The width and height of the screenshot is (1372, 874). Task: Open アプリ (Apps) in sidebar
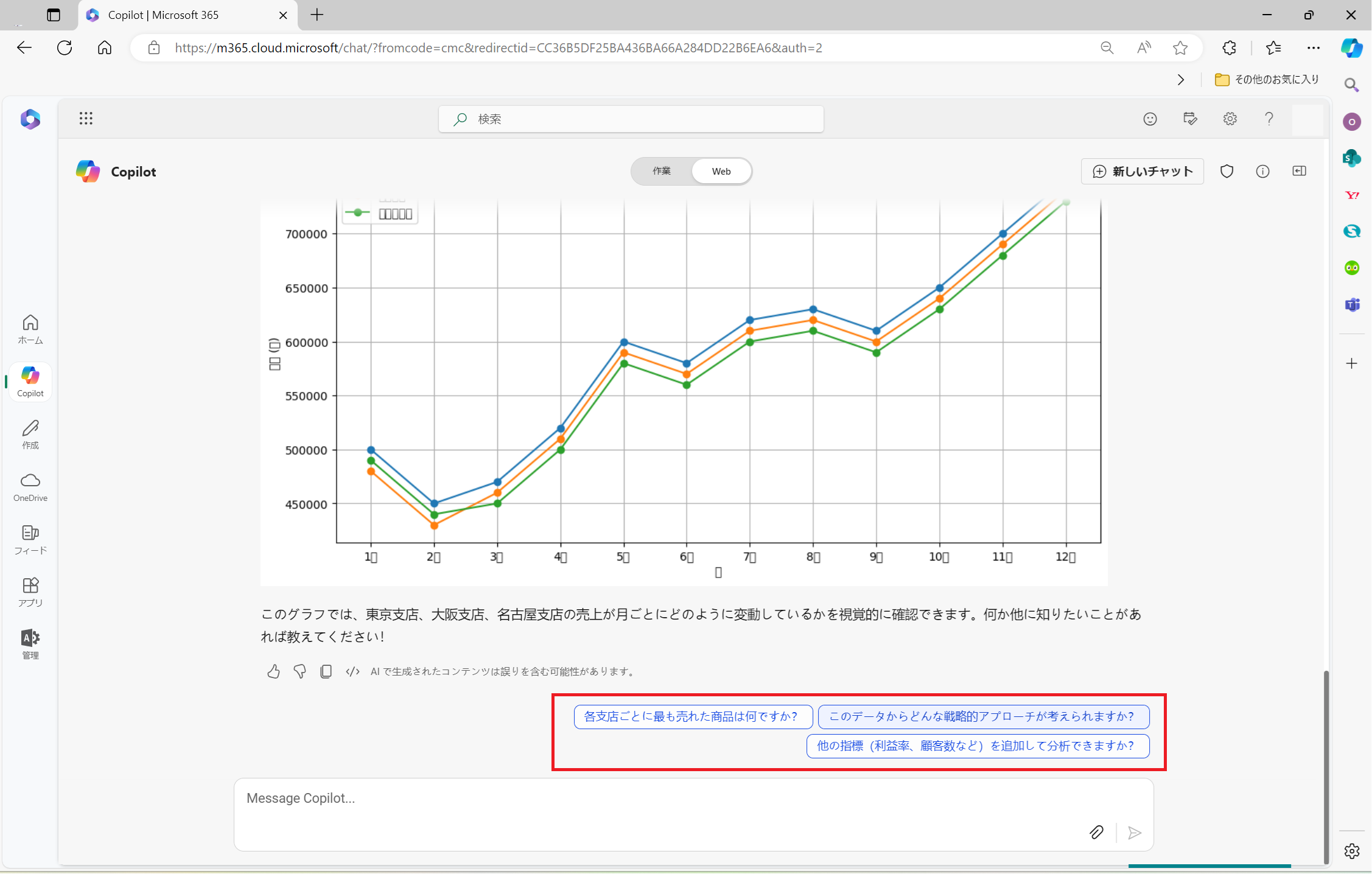tap(30, 592)
